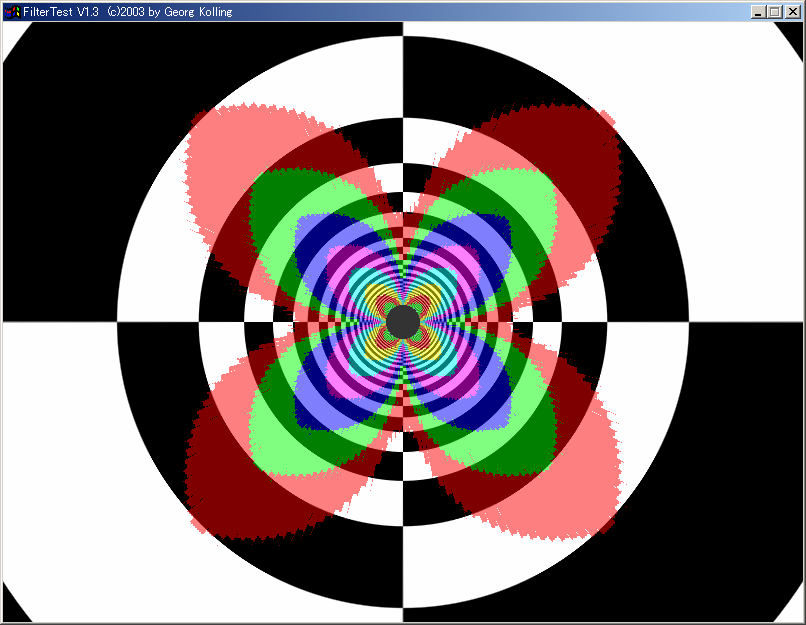Minimize the FilterTest window
This screenshot has width=806, height=625.
click(758, 12)
